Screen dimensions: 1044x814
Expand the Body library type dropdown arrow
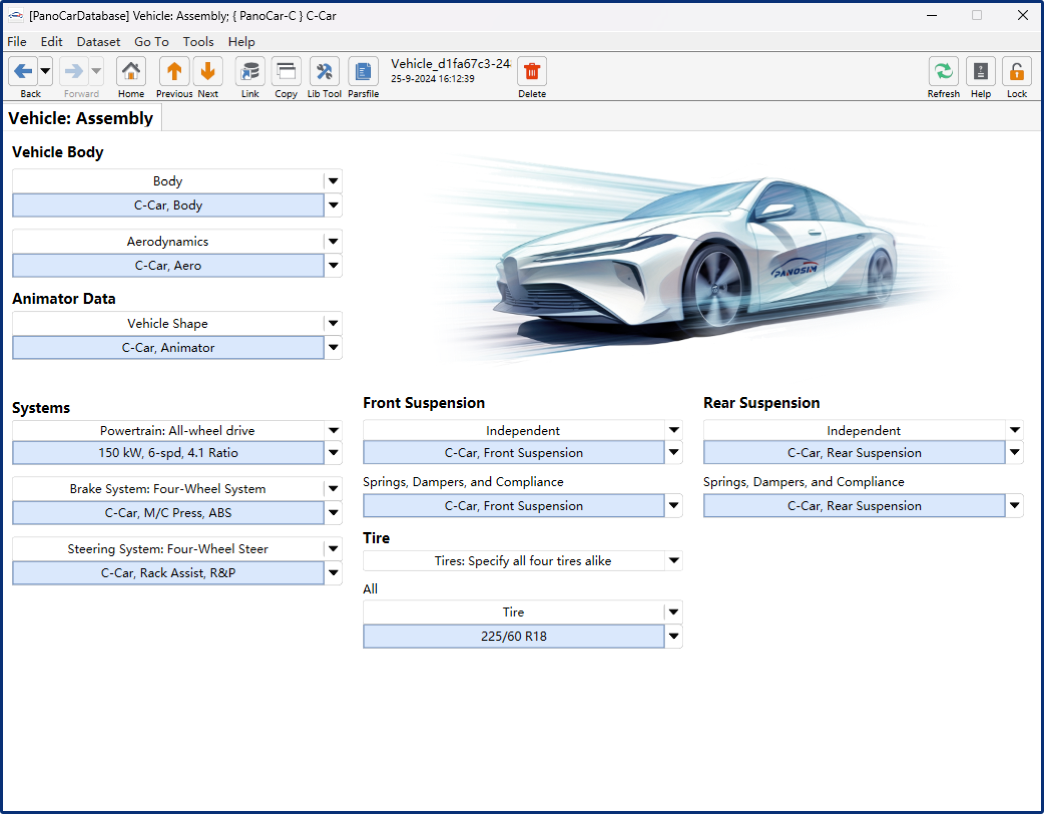pyautogui.click(x=333, y=181)
